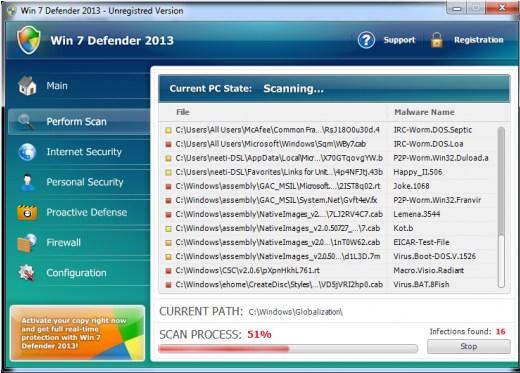Image resolution: width=520 pixels, height=373 pixels.
Task: Click red marker beside Lemena.3544 row
Action: (x=168, y=214)
